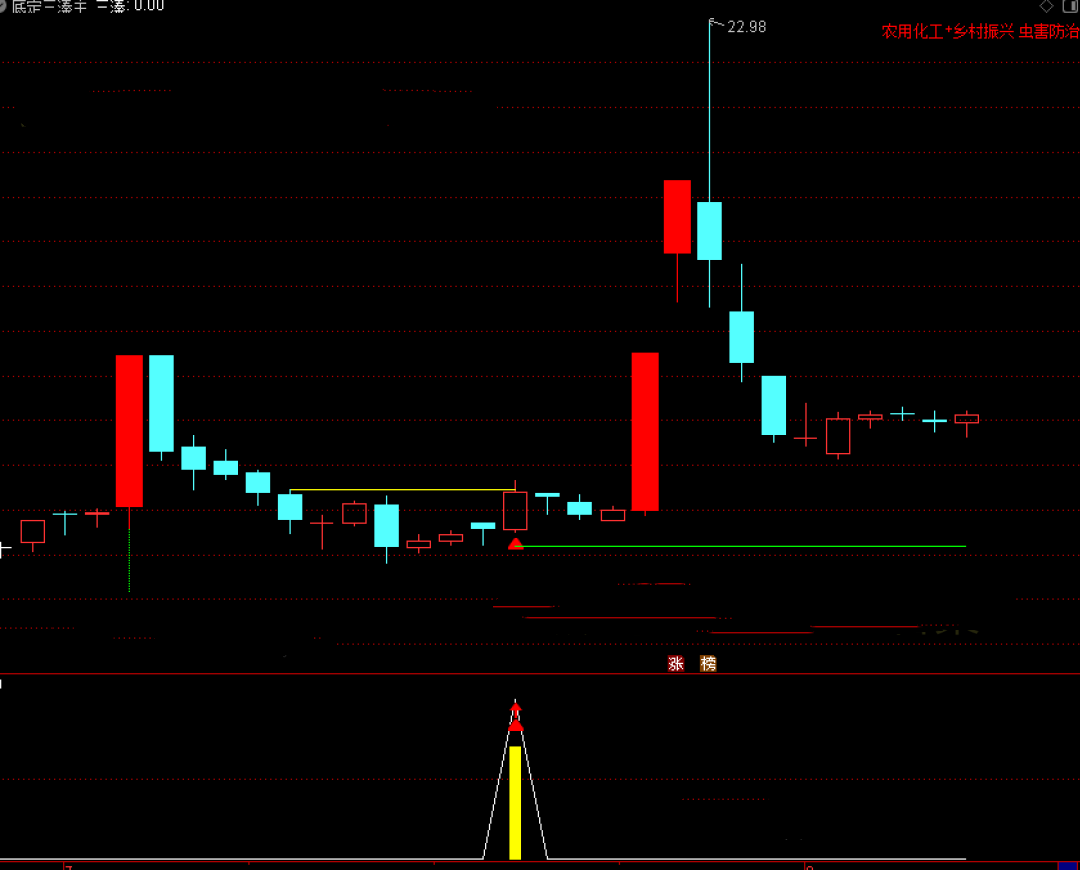The height and width of the screenshot is (870, 1080).
Task: Select the green horizontal support line
Action: click(x=740, y=547)
